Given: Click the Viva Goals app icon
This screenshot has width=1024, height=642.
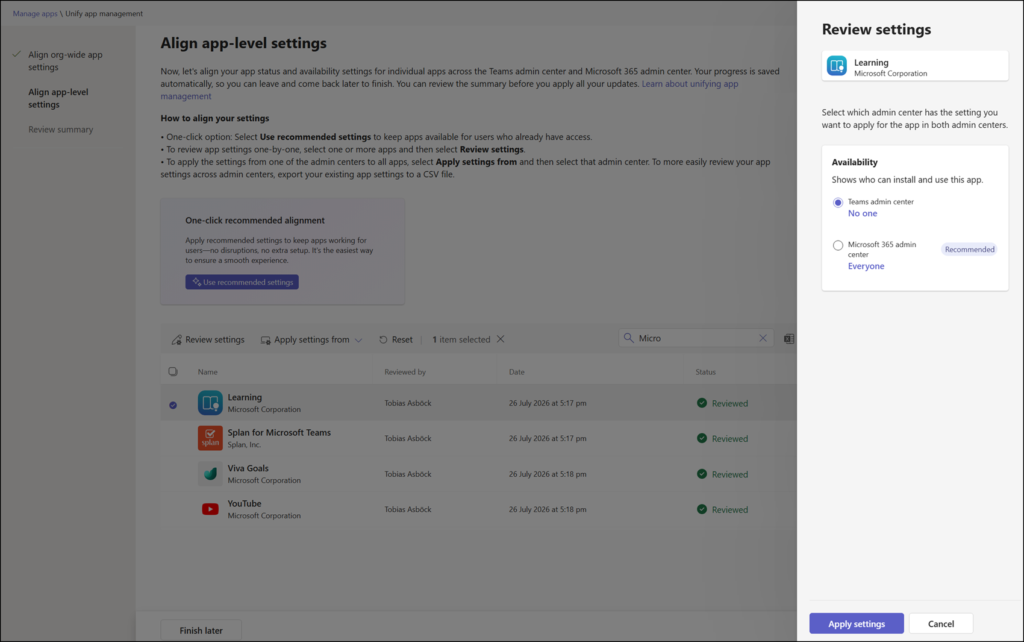Looking at the screenshot, I should point(210,473).
